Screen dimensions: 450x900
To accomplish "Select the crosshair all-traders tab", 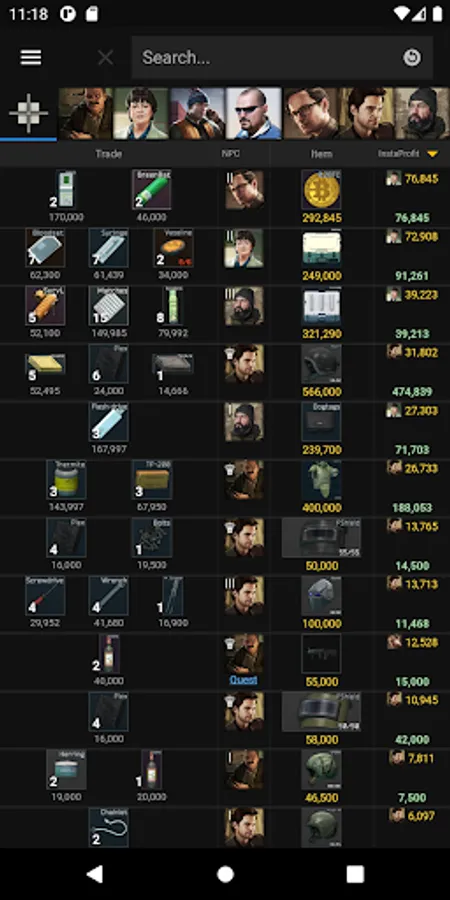I will point(28,113).
